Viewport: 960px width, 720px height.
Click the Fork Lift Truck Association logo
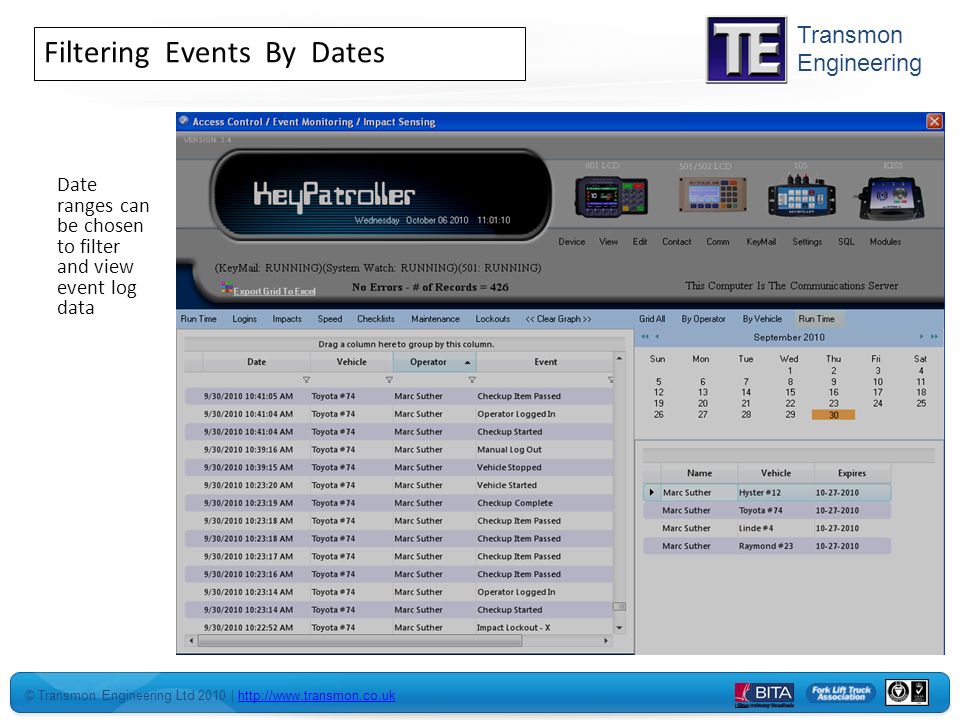tap(841, 693)
